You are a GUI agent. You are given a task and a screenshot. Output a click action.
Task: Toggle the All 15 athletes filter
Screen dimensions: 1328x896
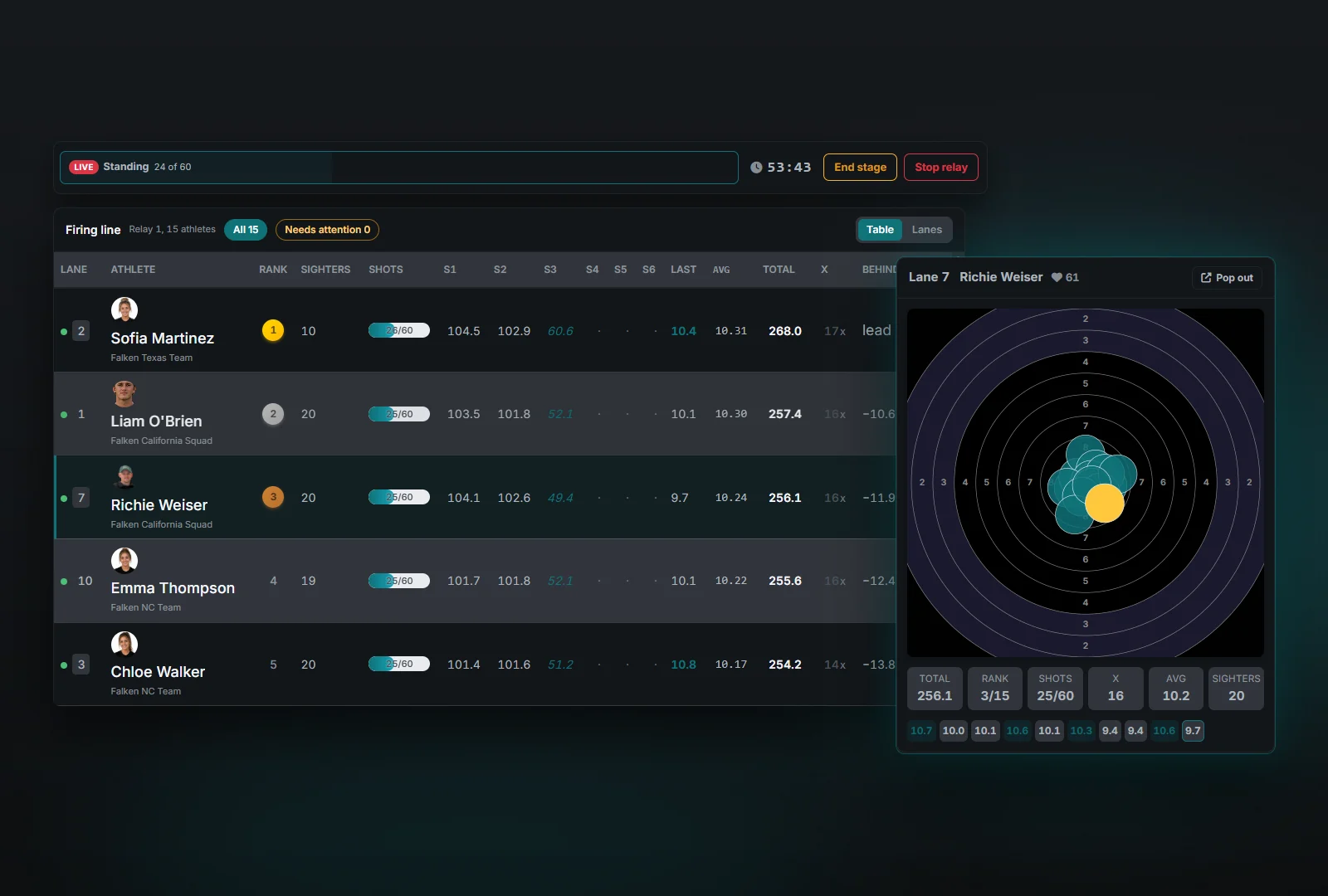point(246,230)
